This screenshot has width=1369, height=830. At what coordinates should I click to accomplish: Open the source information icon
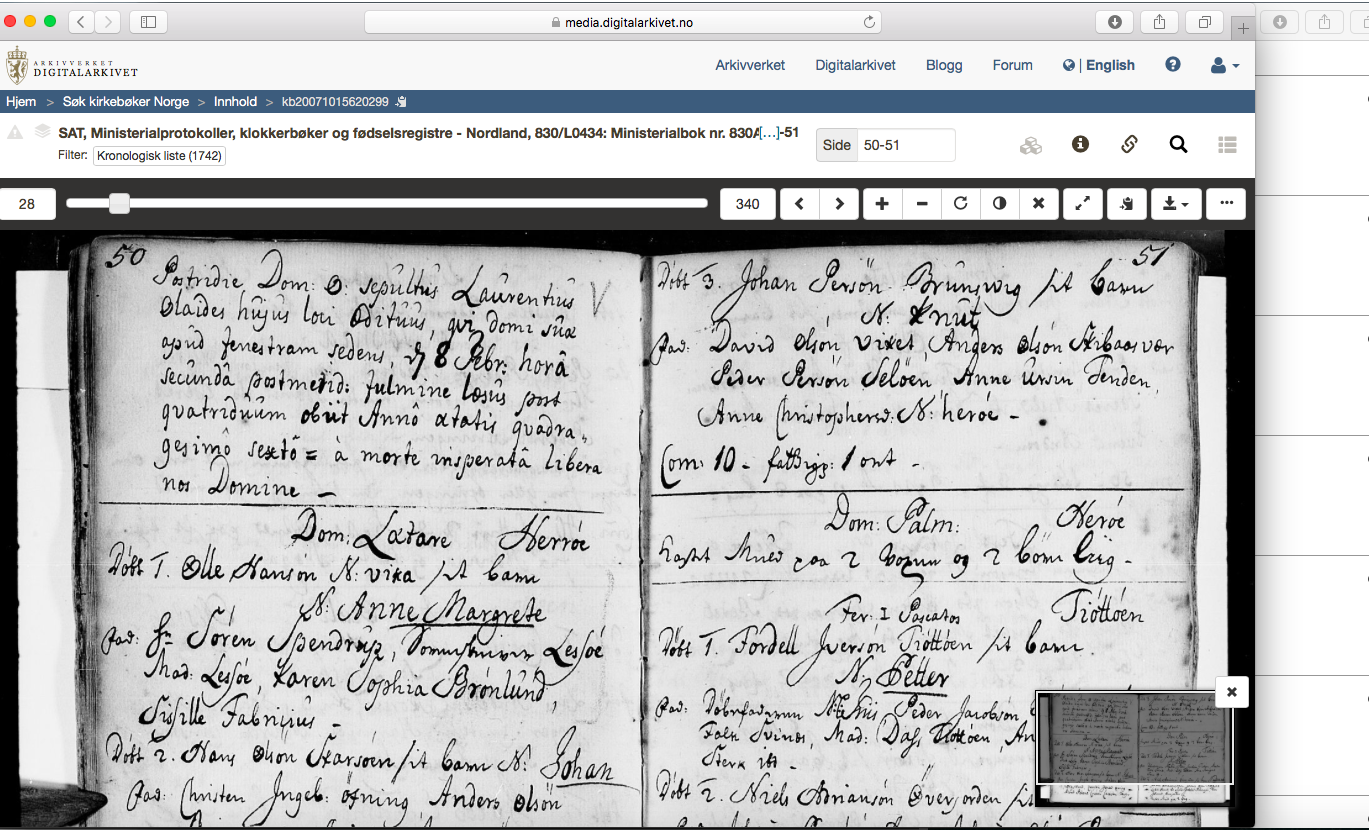[x=1080, y=144]
